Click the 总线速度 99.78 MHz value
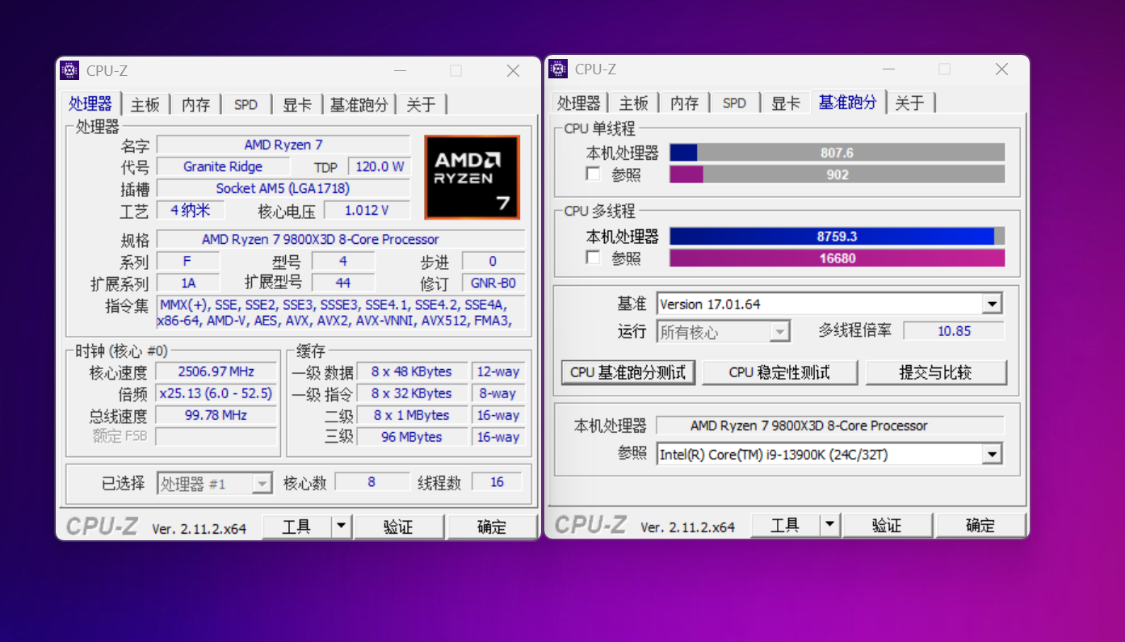1125x642 pixels. click(216, 415)
